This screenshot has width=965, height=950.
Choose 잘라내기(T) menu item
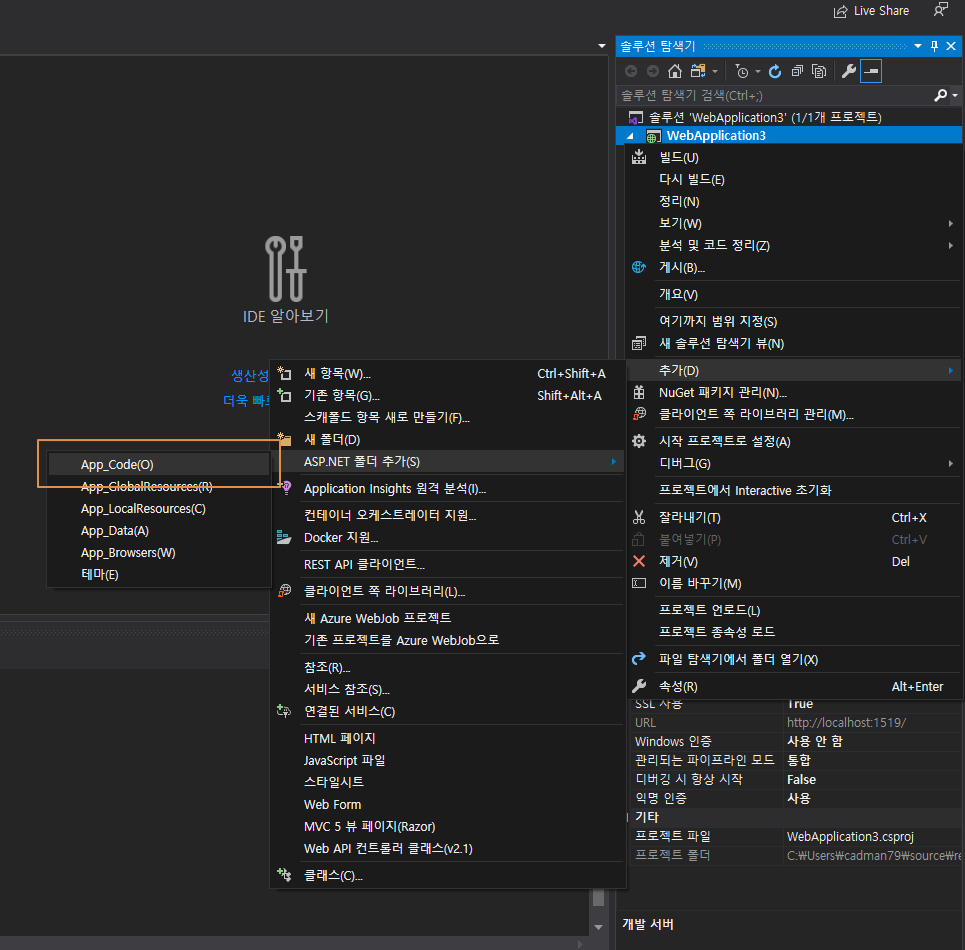[x=793, y=518]
